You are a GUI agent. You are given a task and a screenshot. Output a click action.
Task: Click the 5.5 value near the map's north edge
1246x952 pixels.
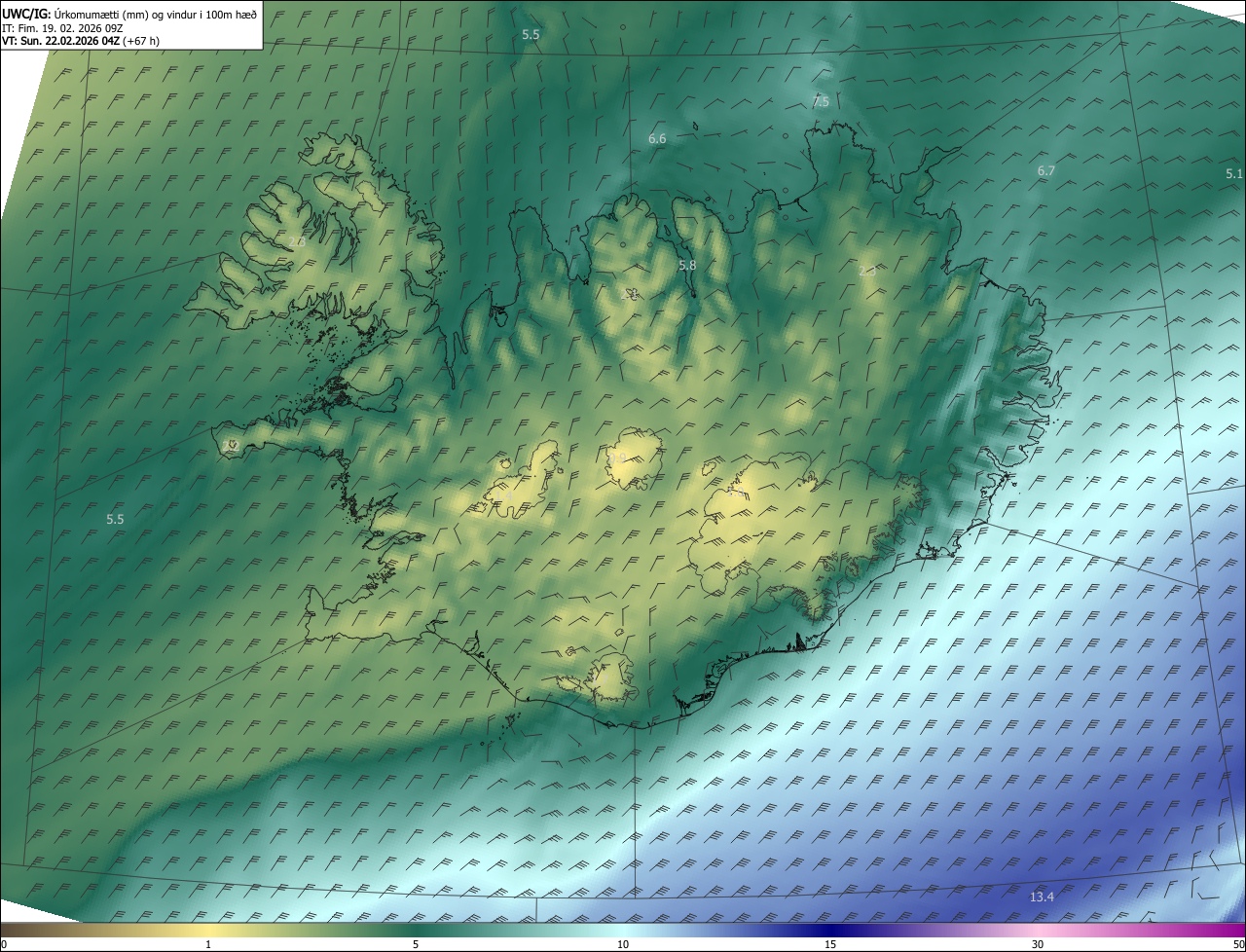coord(531,34)
